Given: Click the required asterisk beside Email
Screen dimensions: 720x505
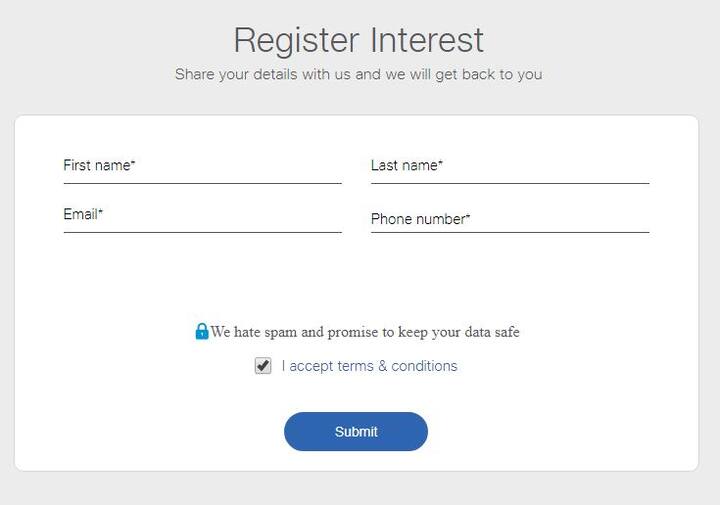Looking at the screenshot, I should coord(101,211).
